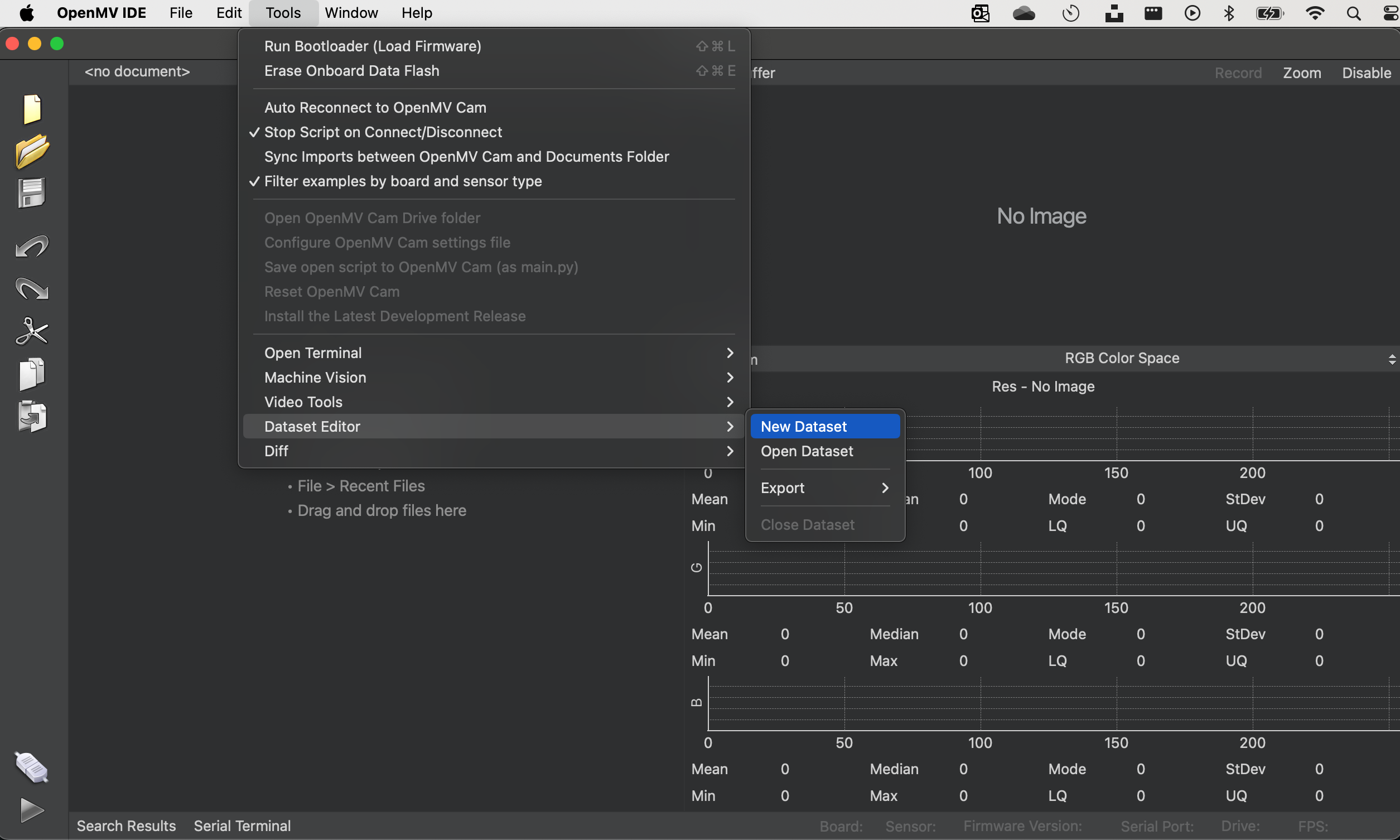Expand the Machine Vision submenu
1400x840 pixels.
(494, 378)
